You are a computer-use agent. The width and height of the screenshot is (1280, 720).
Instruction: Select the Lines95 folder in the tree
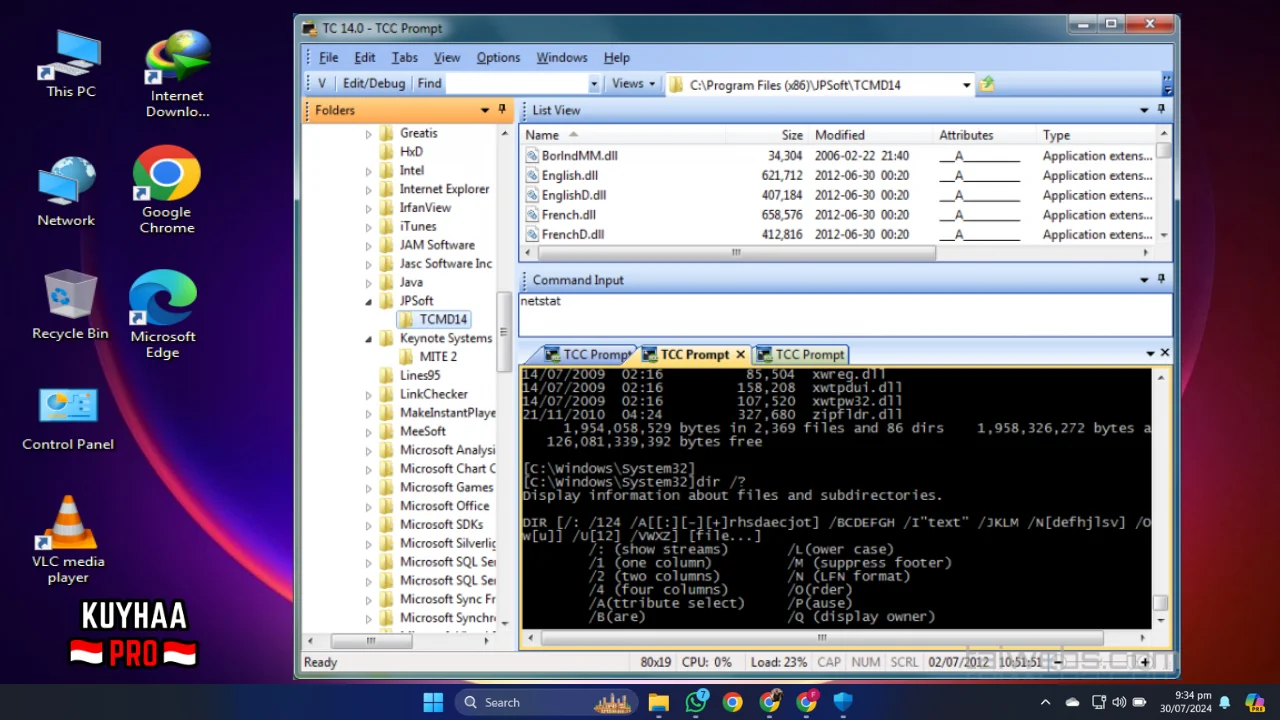pyautogui.click(x=419, y=376)
